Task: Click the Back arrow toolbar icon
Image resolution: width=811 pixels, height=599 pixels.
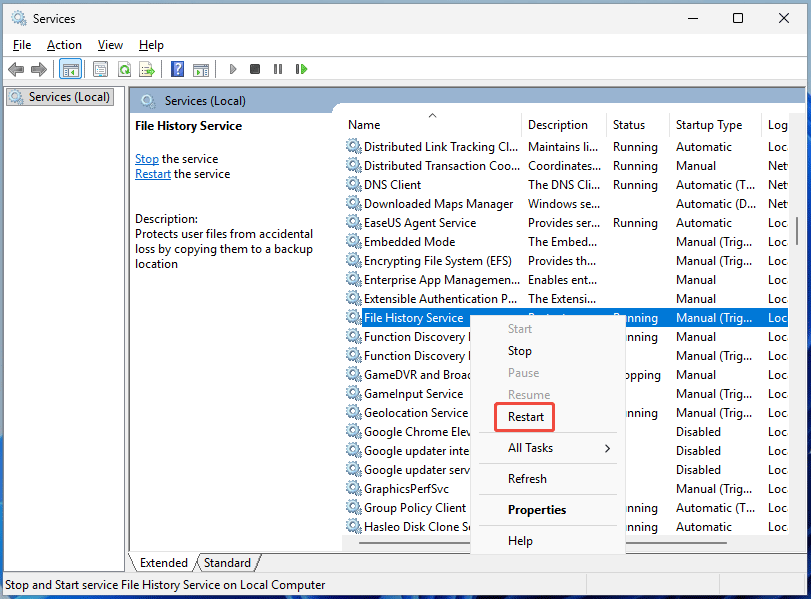Action: [16, 69]
